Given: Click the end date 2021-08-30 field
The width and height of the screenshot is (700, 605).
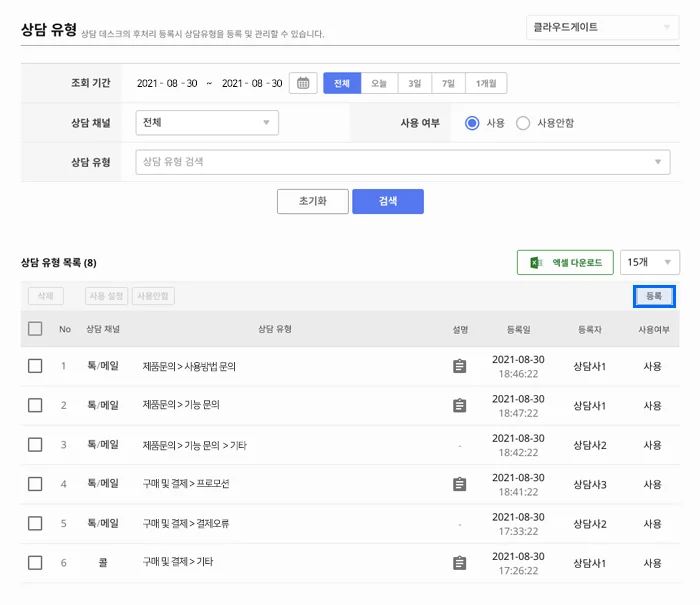Looking at the screenshot, I should click(252, 83).
